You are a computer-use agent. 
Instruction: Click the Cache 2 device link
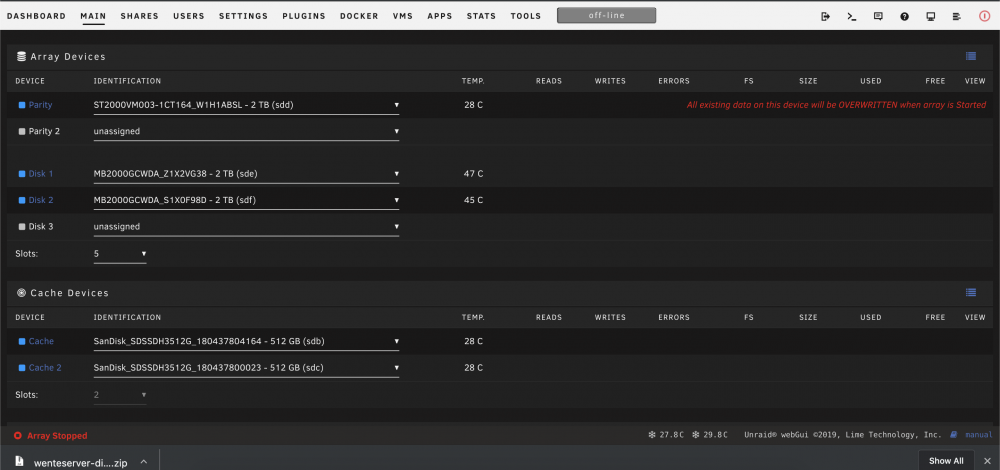45,368
